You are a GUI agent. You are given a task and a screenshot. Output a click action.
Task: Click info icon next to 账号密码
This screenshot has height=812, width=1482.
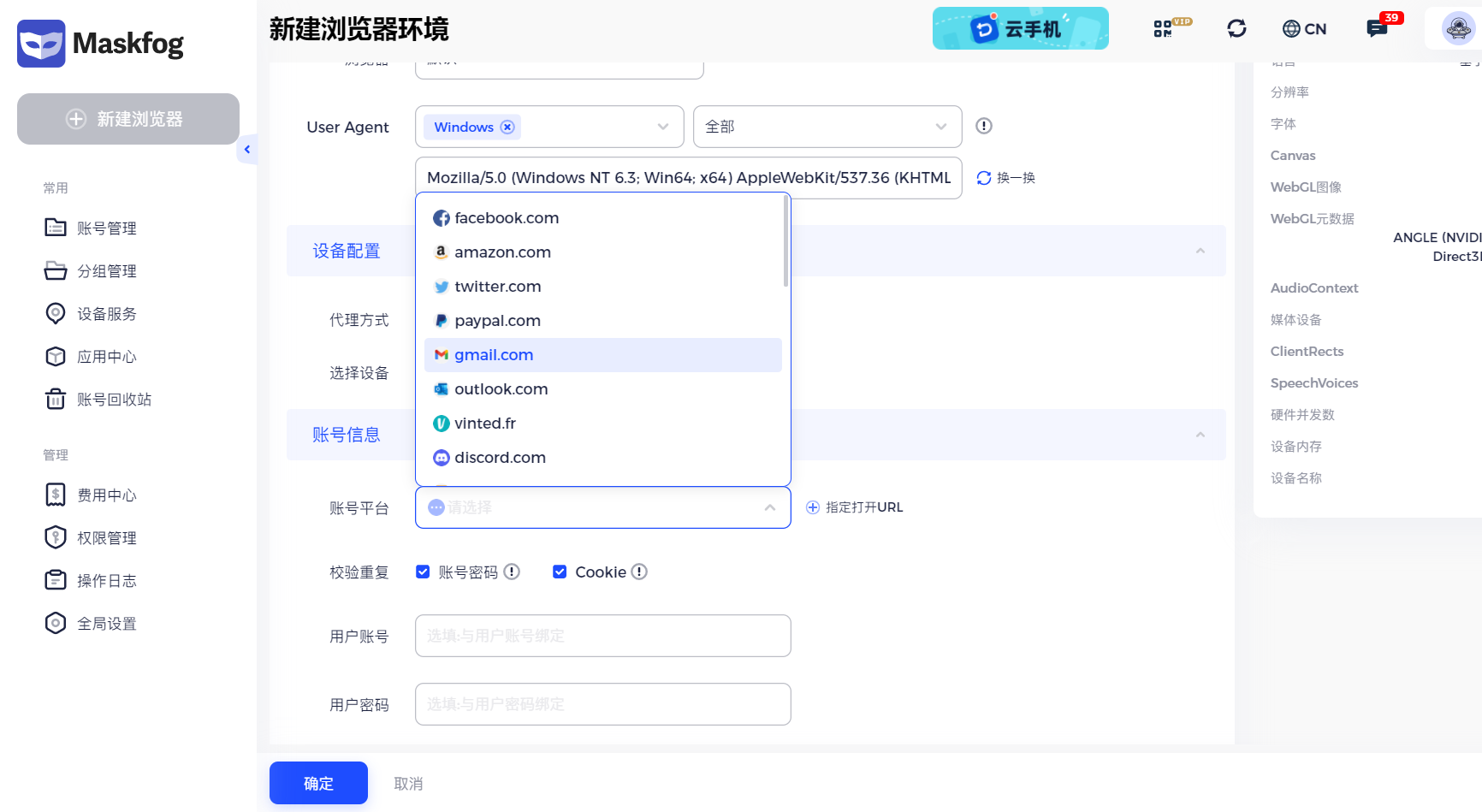pos(512,572)
